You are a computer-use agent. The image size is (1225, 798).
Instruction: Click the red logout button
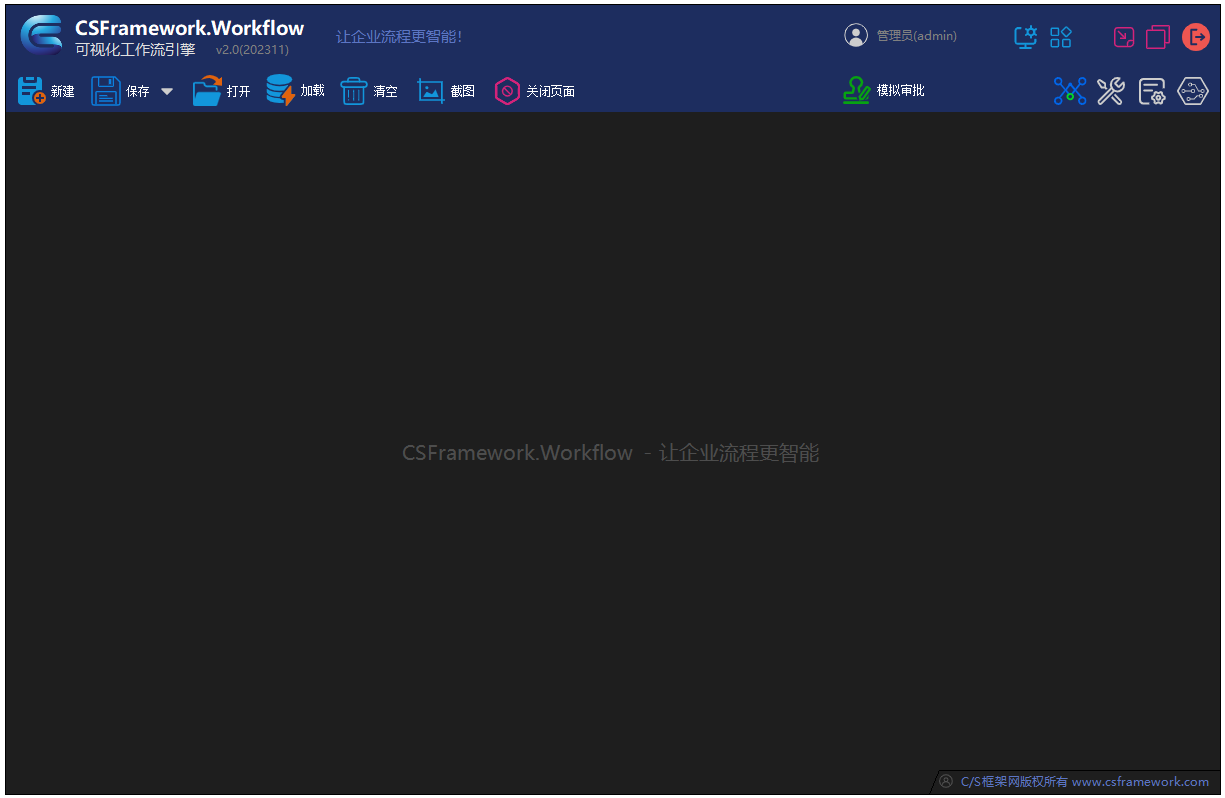coord(1196,36)
